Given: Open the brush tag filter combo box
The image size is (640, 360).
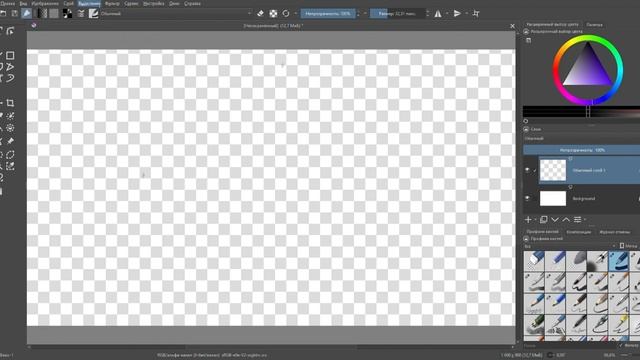Looking at the screenshot, I should 570,246.
